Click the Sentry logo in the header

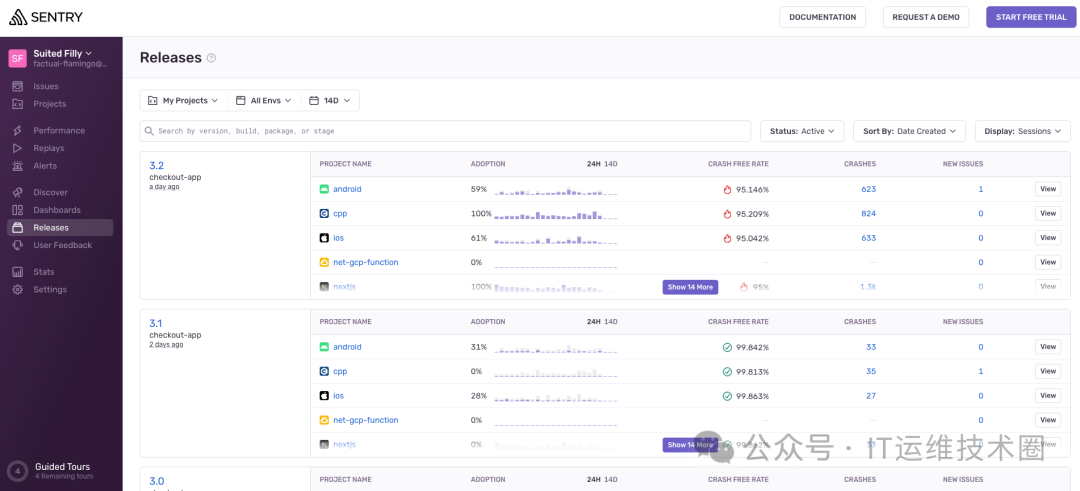(x=45, y=17)
